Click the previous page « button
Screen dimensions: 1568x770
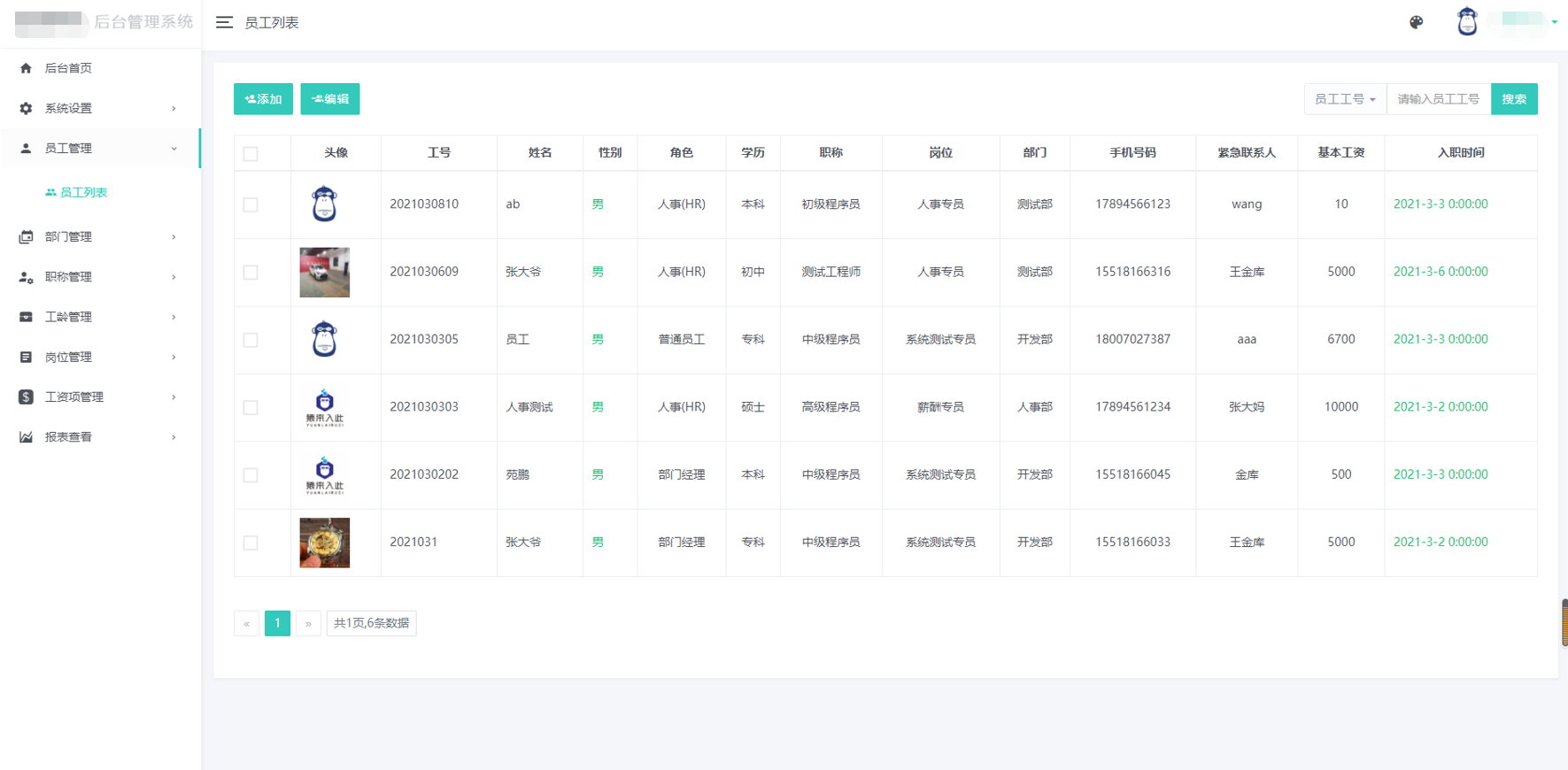point(246,623)
